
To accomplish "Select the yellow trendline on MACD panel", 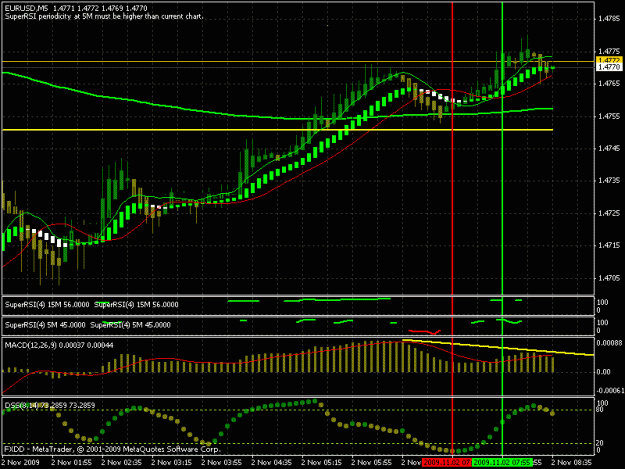I will (498, 347).
